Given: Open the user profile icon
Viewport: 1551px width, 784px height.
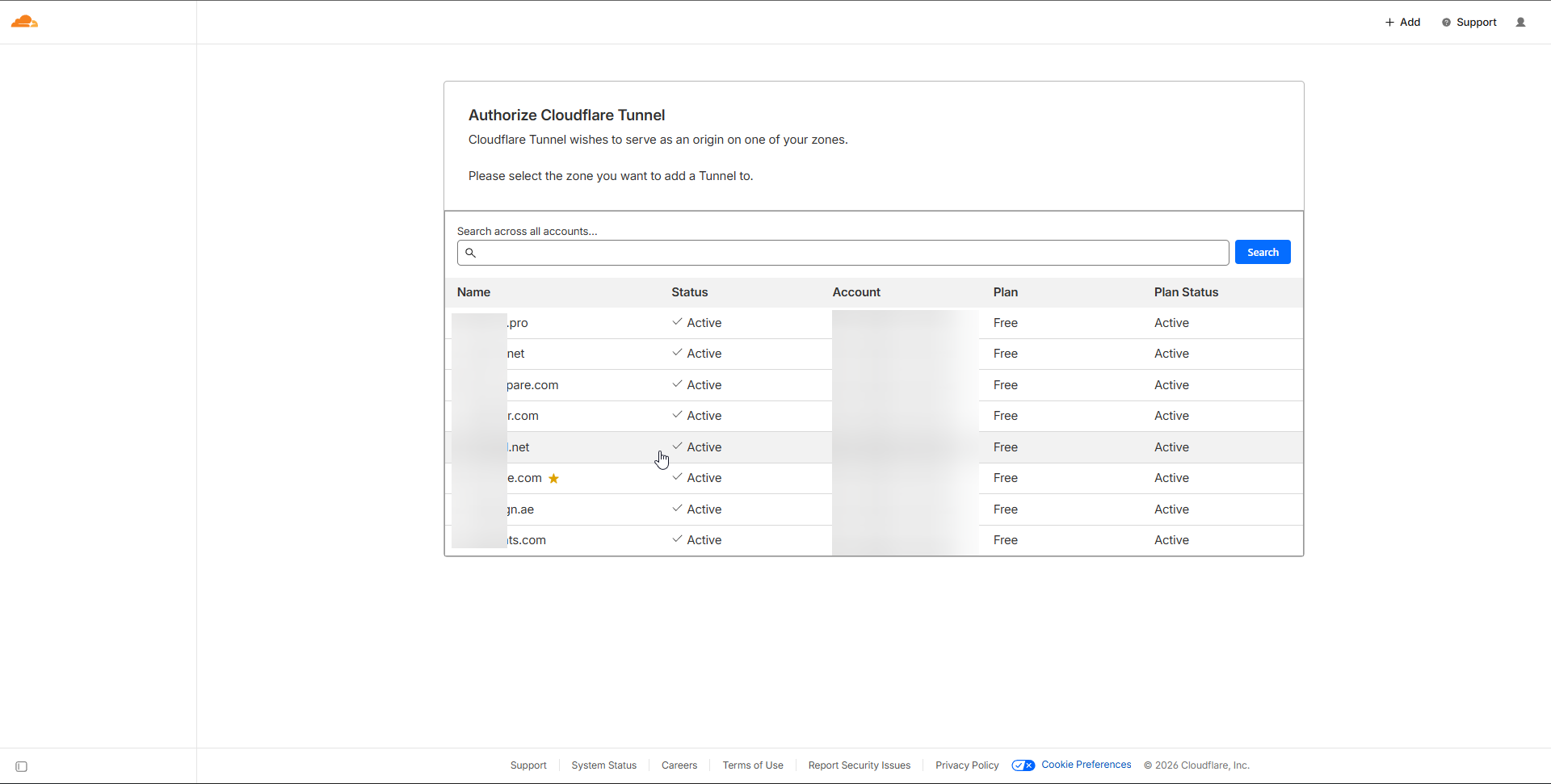Looking at the screenshot, I should (1520, 22).
